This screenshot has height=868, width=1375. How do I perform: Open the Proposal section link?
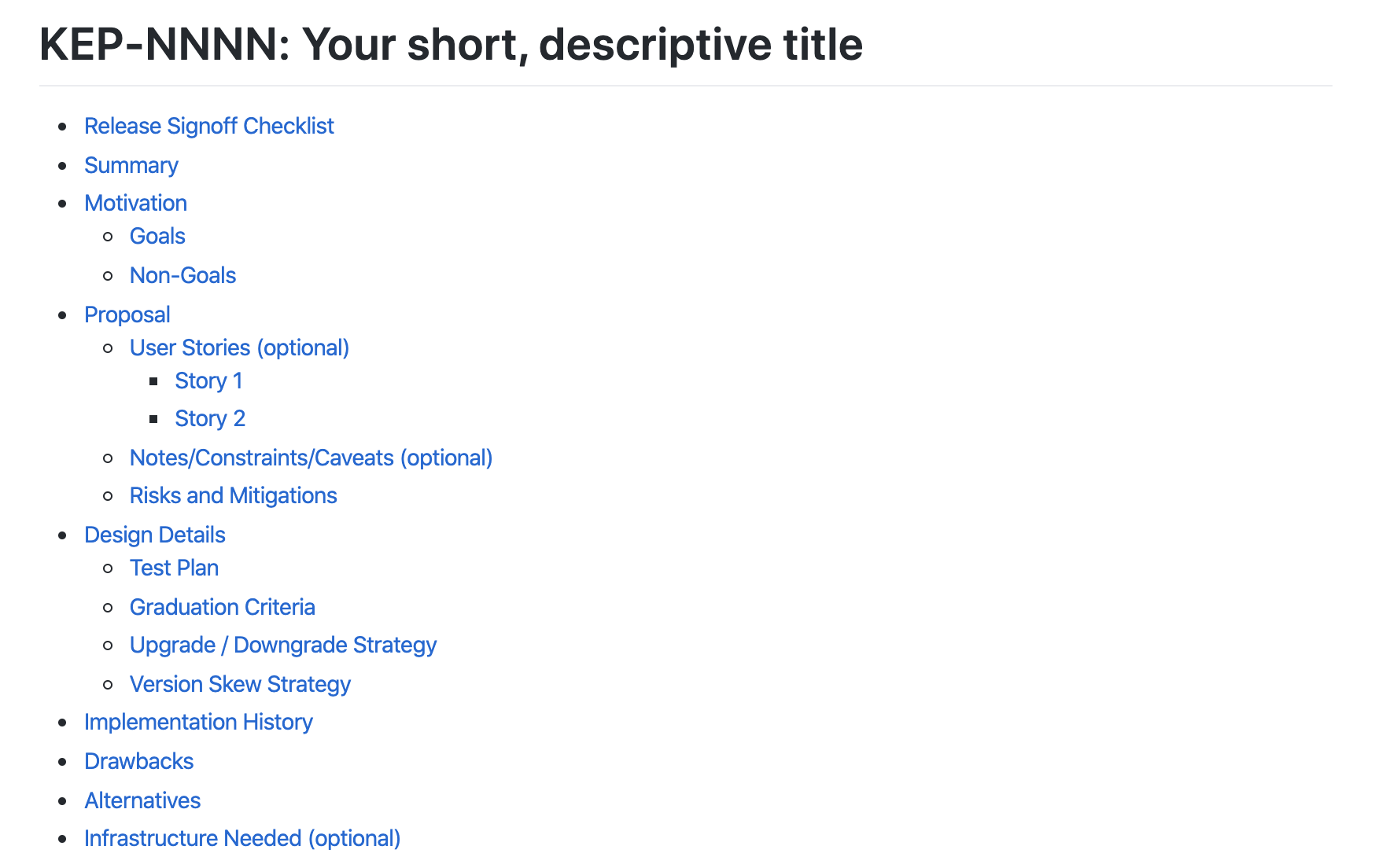pos(127,314)
